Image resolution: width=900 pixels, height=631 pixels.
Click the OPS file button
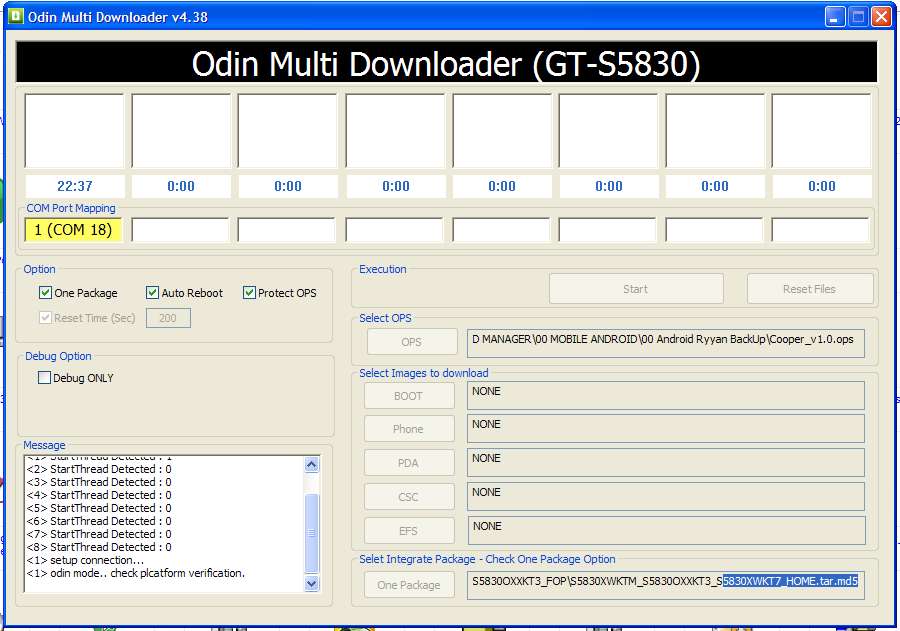(412, 342)
